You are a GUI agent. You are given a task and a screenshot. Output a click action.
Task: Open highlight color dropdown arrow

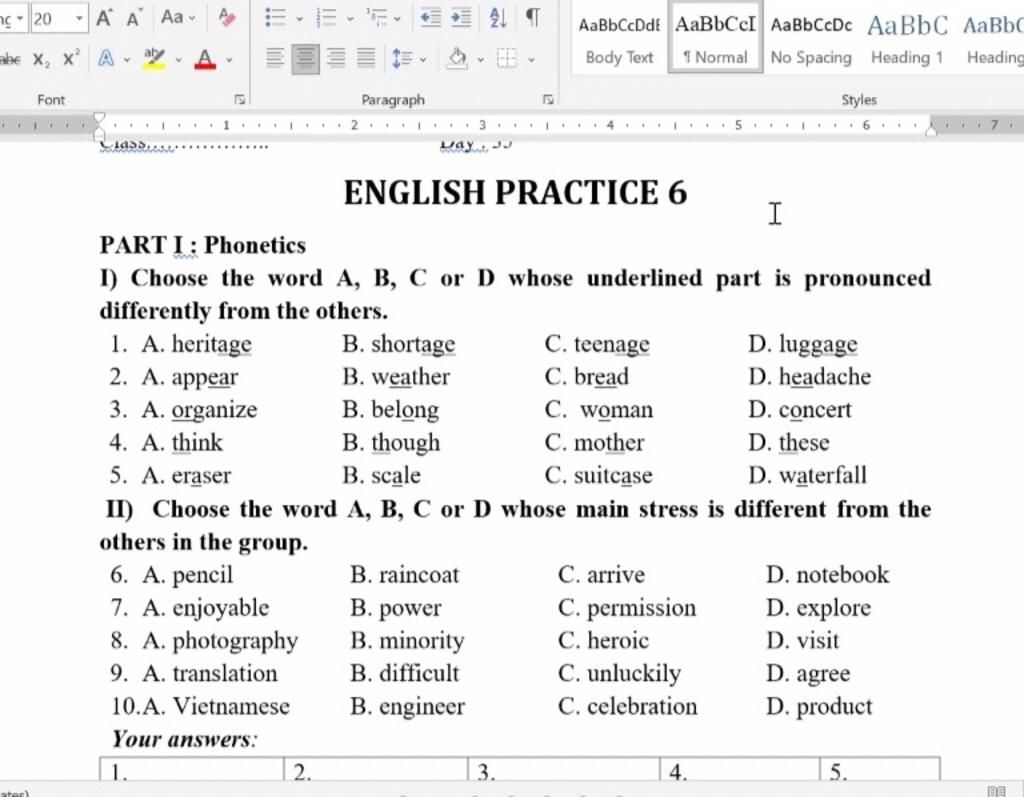tap(178, 60)
